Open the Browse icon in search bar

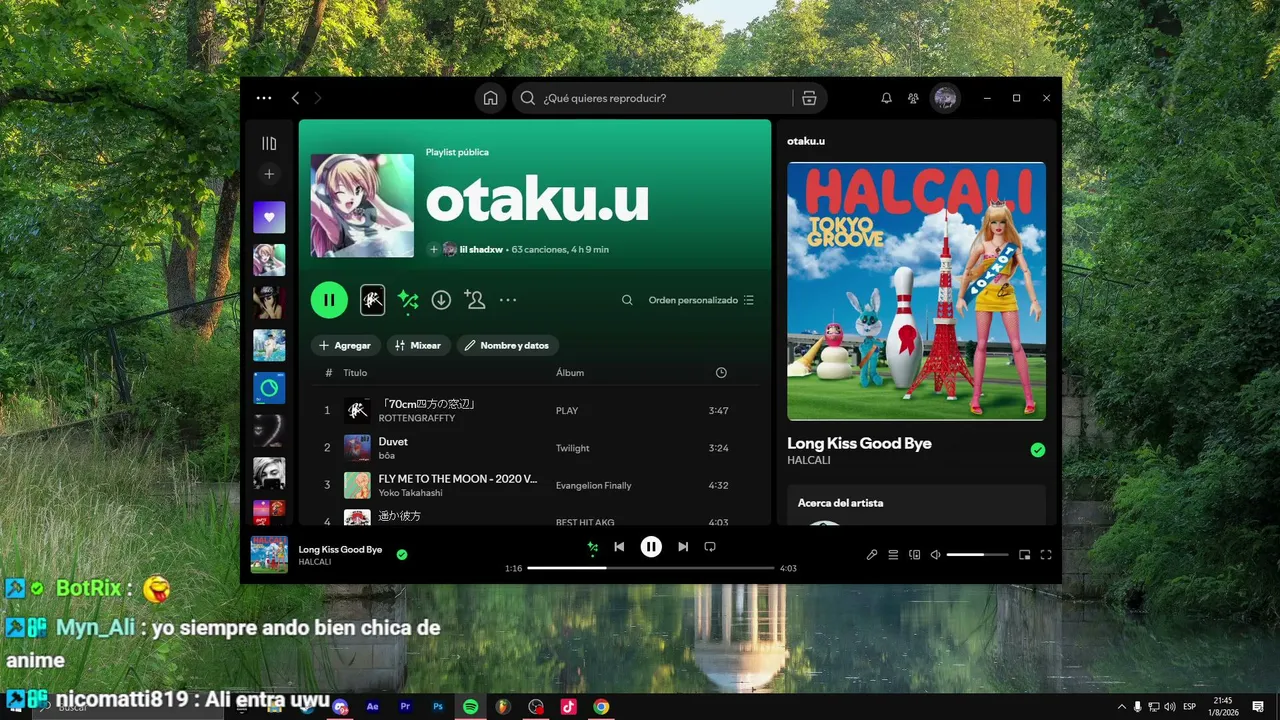pos(810,98)
